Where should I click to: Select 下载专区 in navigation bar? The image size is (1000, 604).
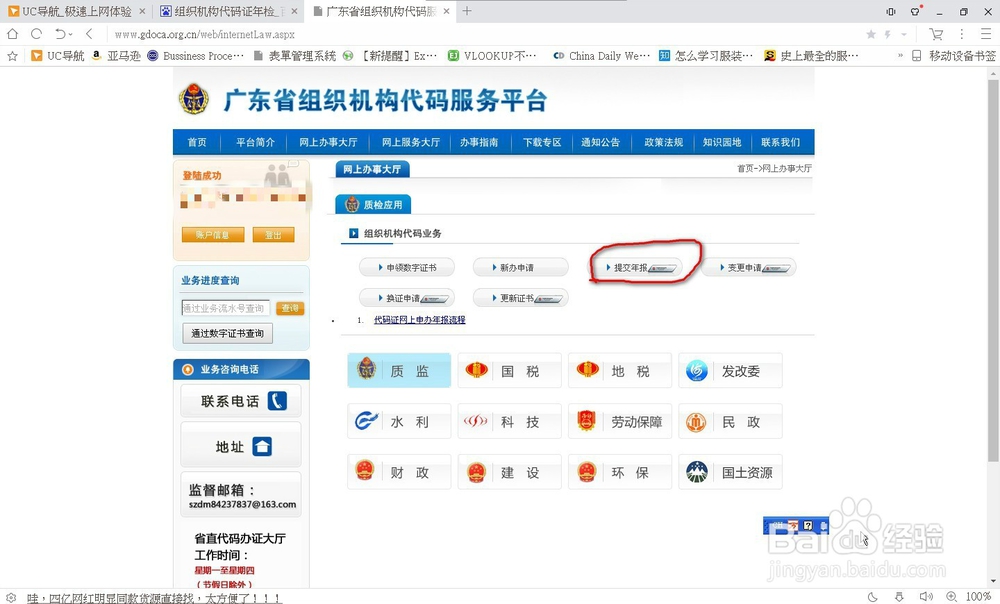[x=542, y=142]
